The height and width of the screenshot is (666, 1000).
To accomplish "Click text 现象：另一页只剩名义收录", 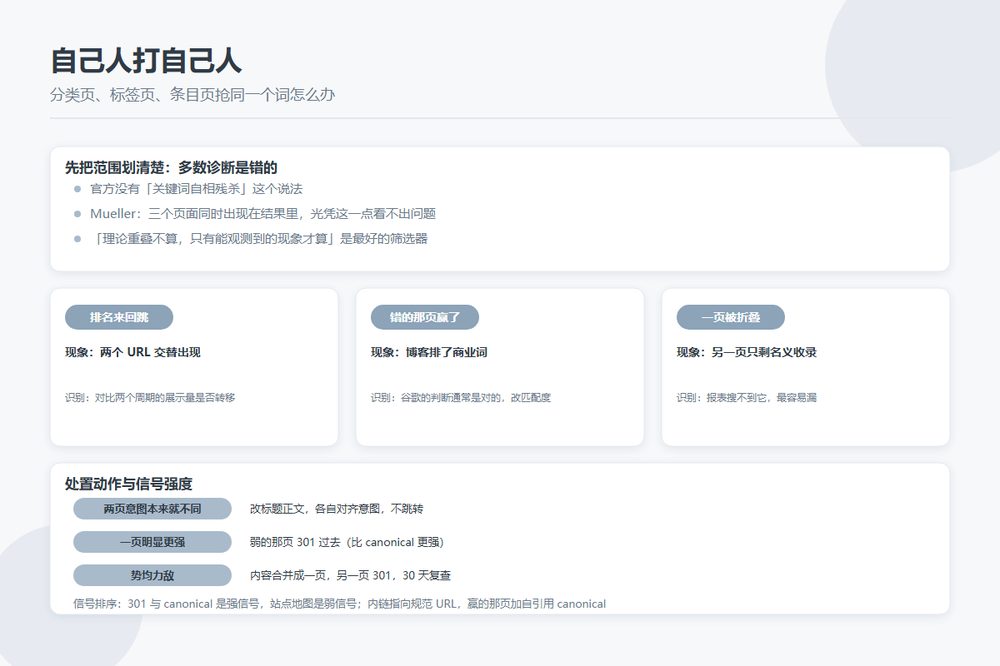I will [747, 352].
